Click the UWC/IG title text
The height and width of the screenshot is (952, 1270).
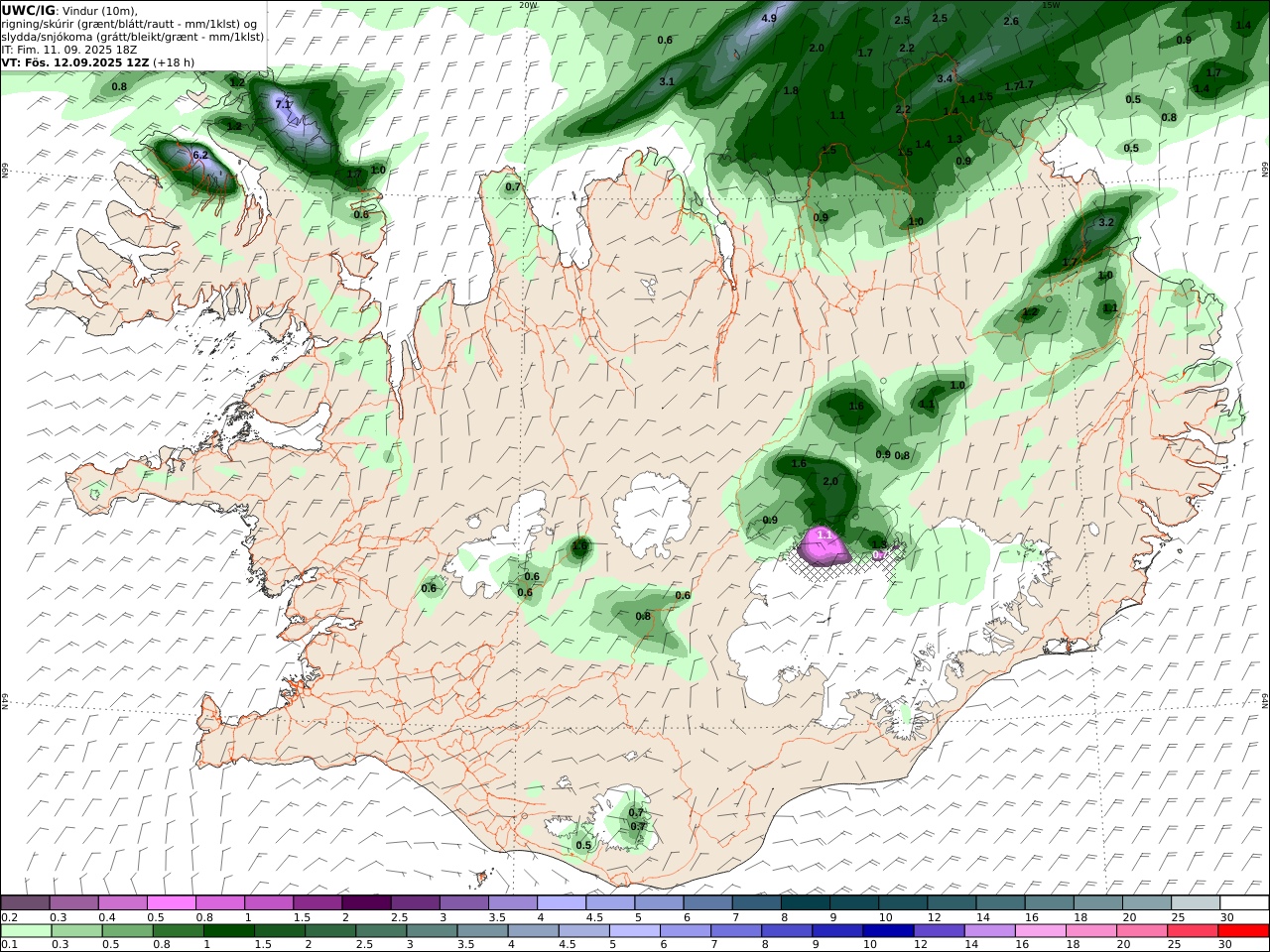[27, 10]
